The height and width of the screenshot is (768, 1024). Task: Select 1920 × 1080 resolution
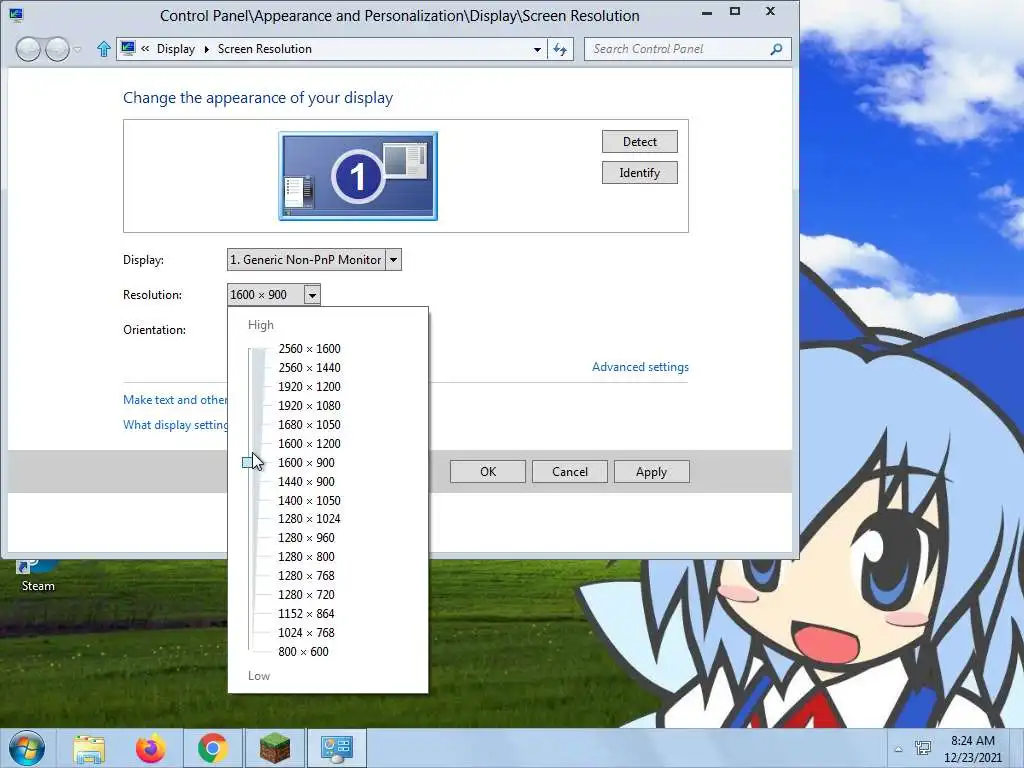coord(309,406)
